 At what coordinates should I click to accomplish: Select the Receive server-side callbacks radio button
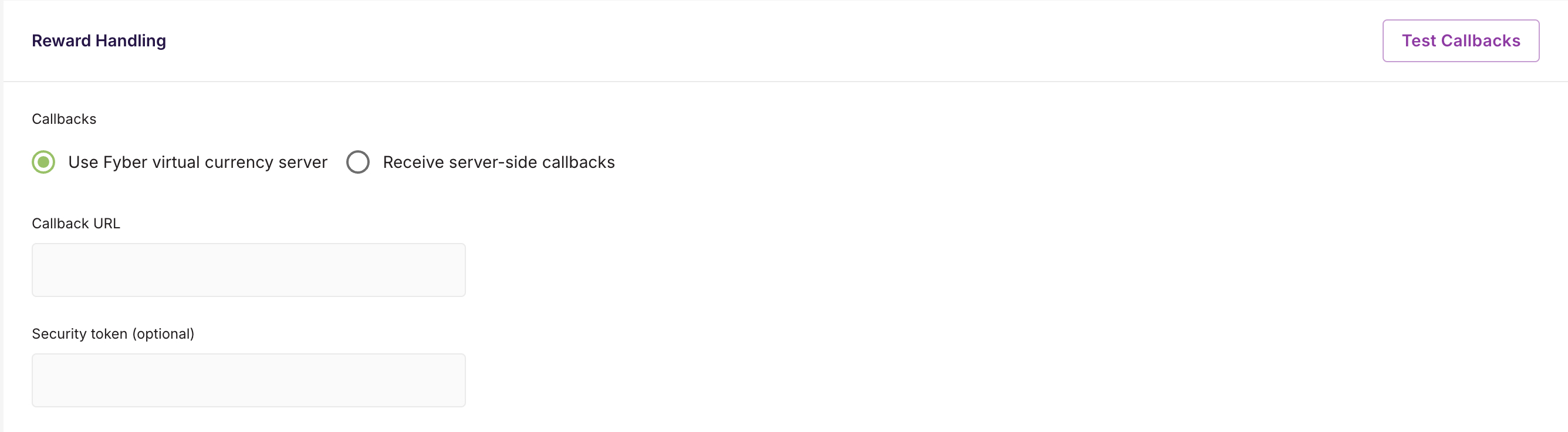point(358,163)
